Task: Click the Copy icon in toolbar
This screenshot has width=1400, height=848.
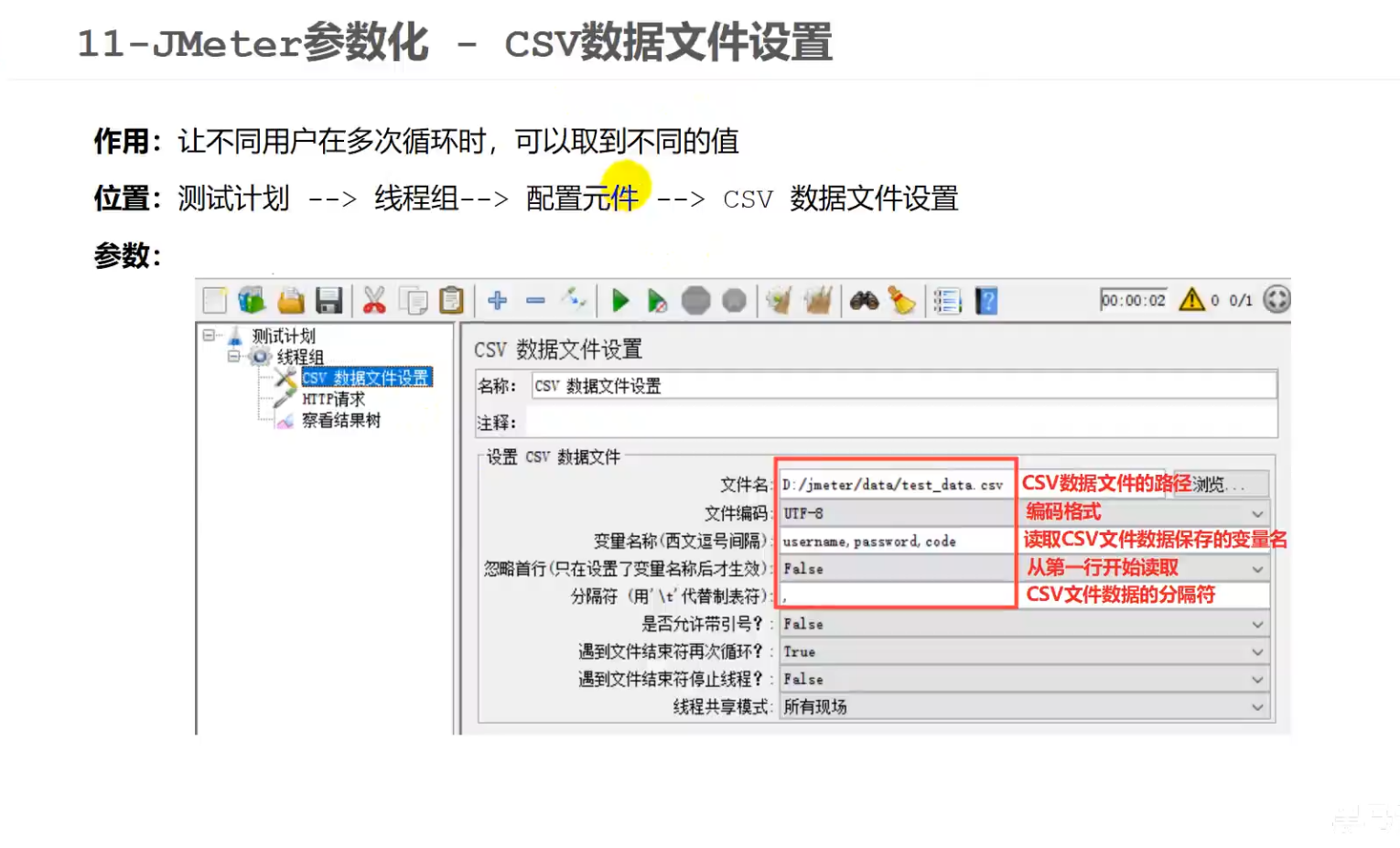Action: (x=414, y=300)
